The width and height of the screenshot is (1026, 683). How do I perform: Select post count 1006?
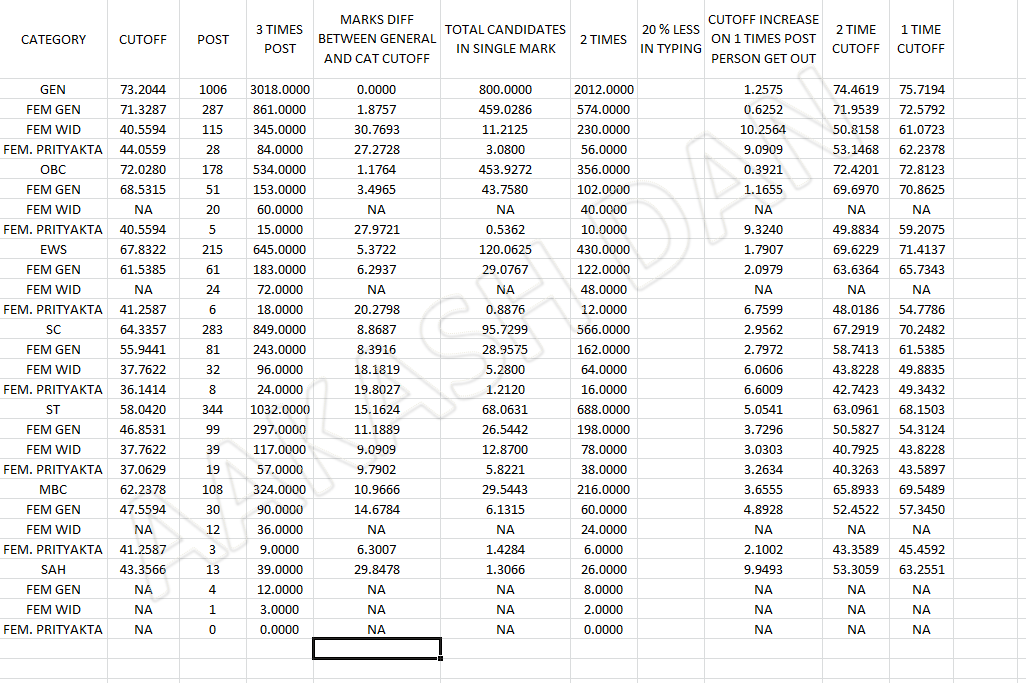click(x=213, y=89)
